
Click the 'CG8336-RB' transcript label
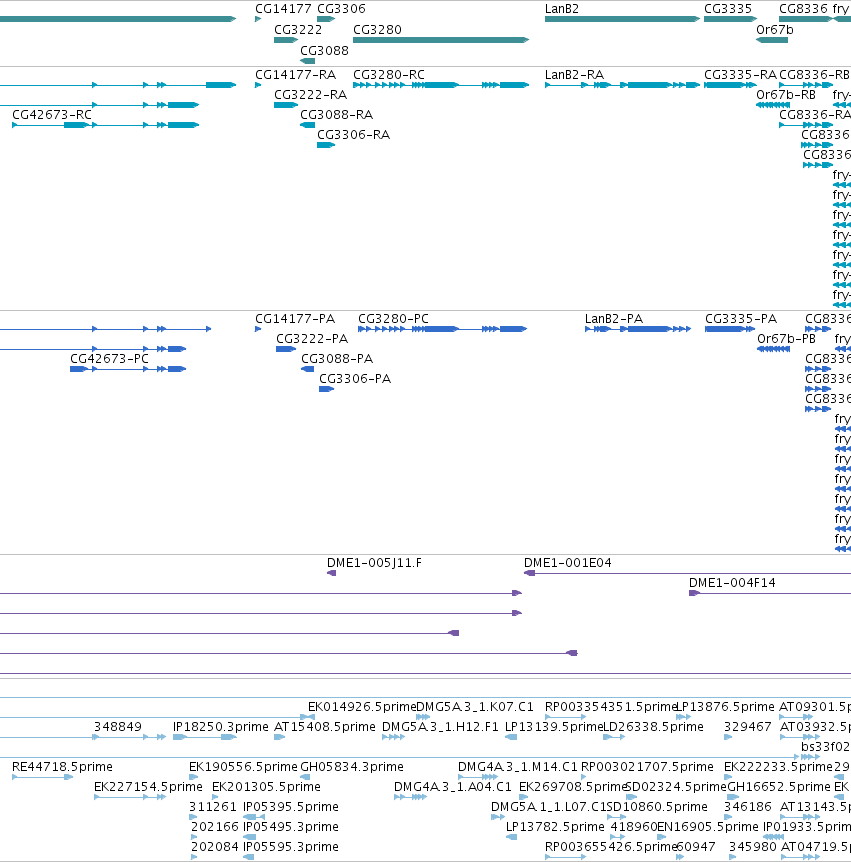click(x=814, y=74)
